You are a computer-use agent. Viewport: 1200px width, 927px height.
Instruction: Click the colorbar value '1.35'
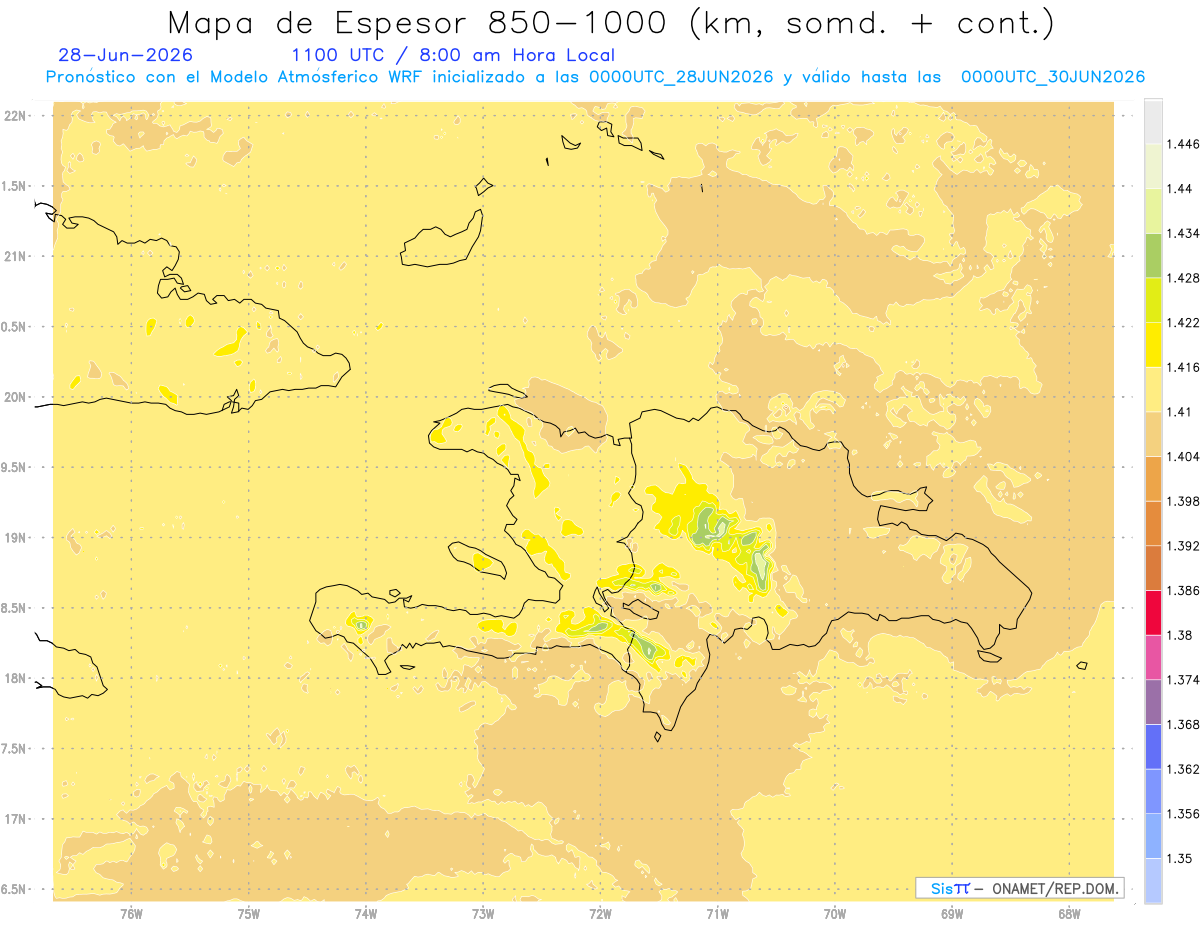click(1178, 858)
